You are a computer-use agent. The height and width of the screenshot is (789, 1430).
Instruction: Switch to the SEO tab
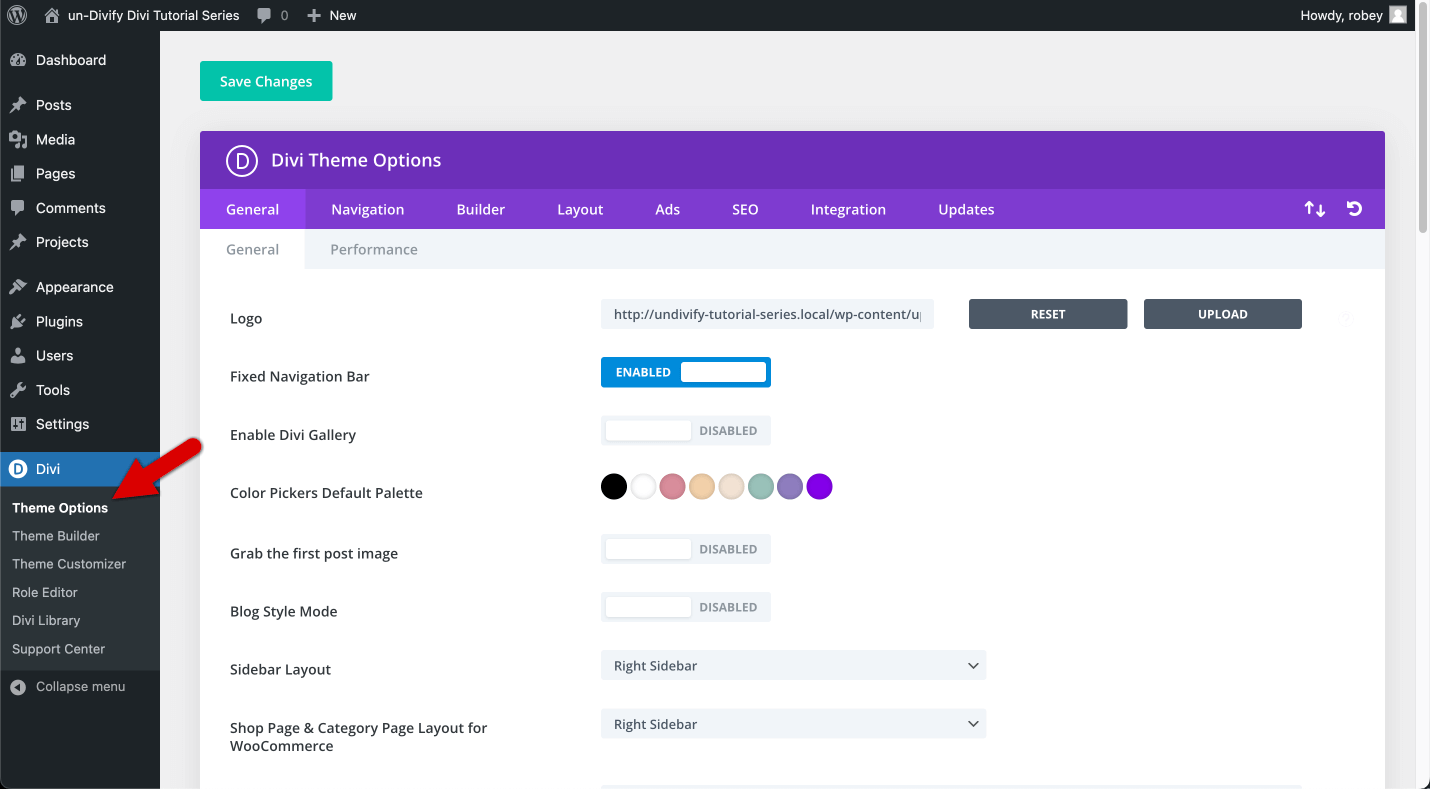coord(745,209)
